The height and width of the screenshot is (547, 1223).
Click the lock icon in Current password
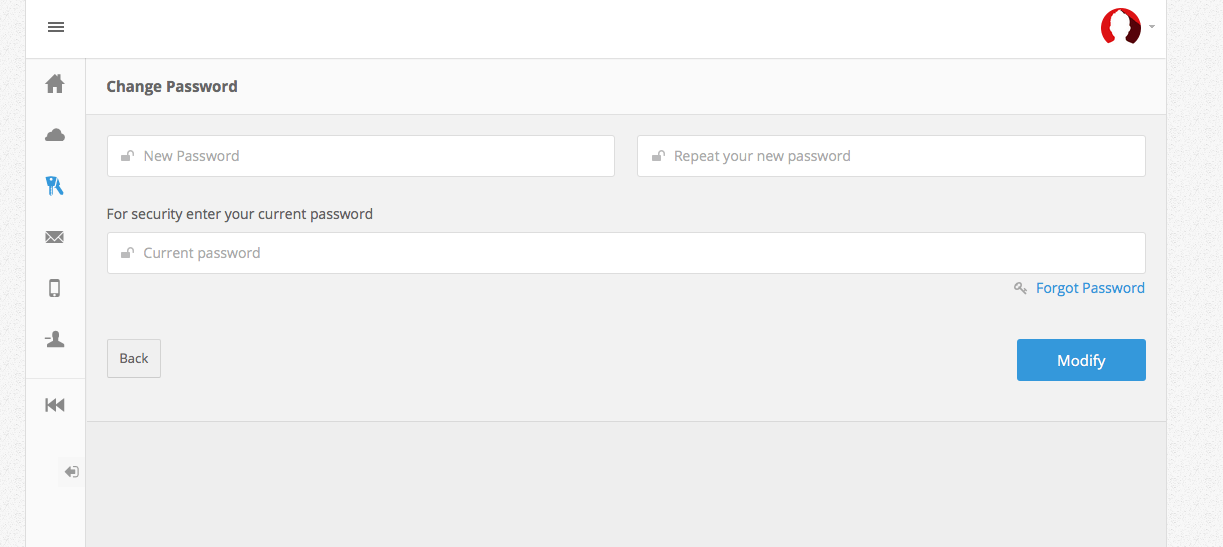(x=127, y=253)
